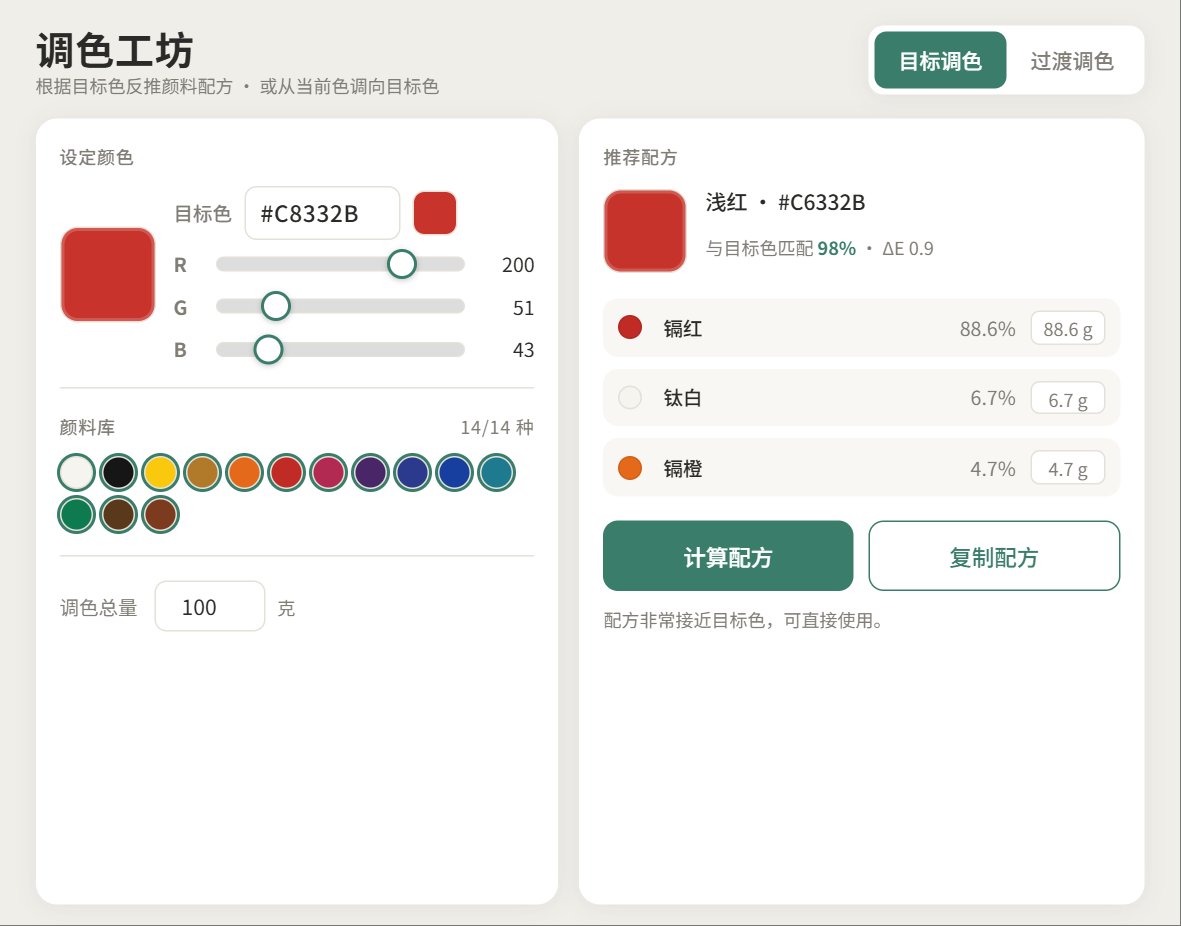Viewport: 1181px width, 926px height.
Task: Click the 浅红 · #C6332B result label
Action: 785,202
